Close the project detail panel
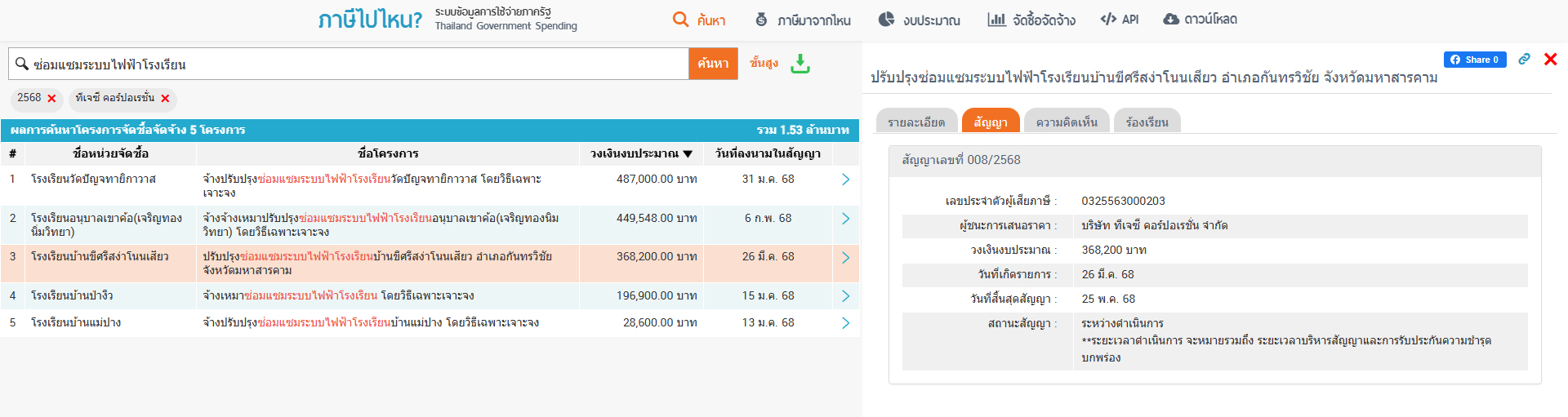Viewport: 1568px width, 417px height. click(x=1550, y=60)
